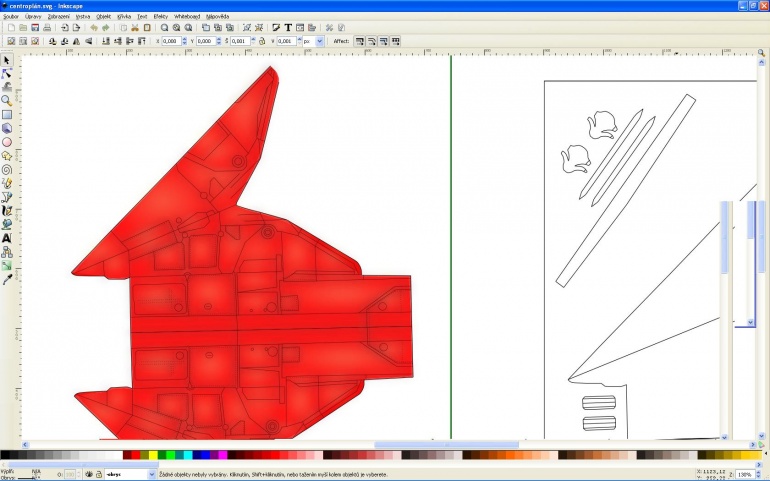Screen dimensions: 770x481
Task: Select the Tweak tool
Action: click(x=6, y=87)
